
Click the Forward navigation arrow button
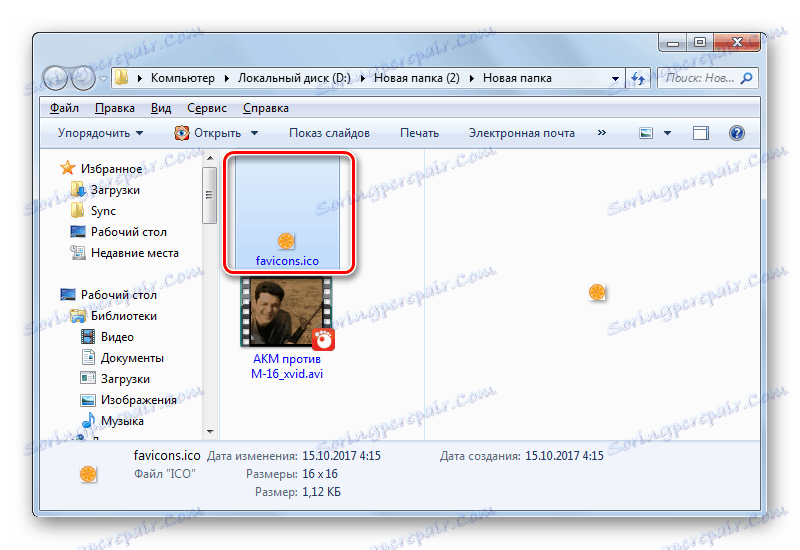[x=84, y=79]
